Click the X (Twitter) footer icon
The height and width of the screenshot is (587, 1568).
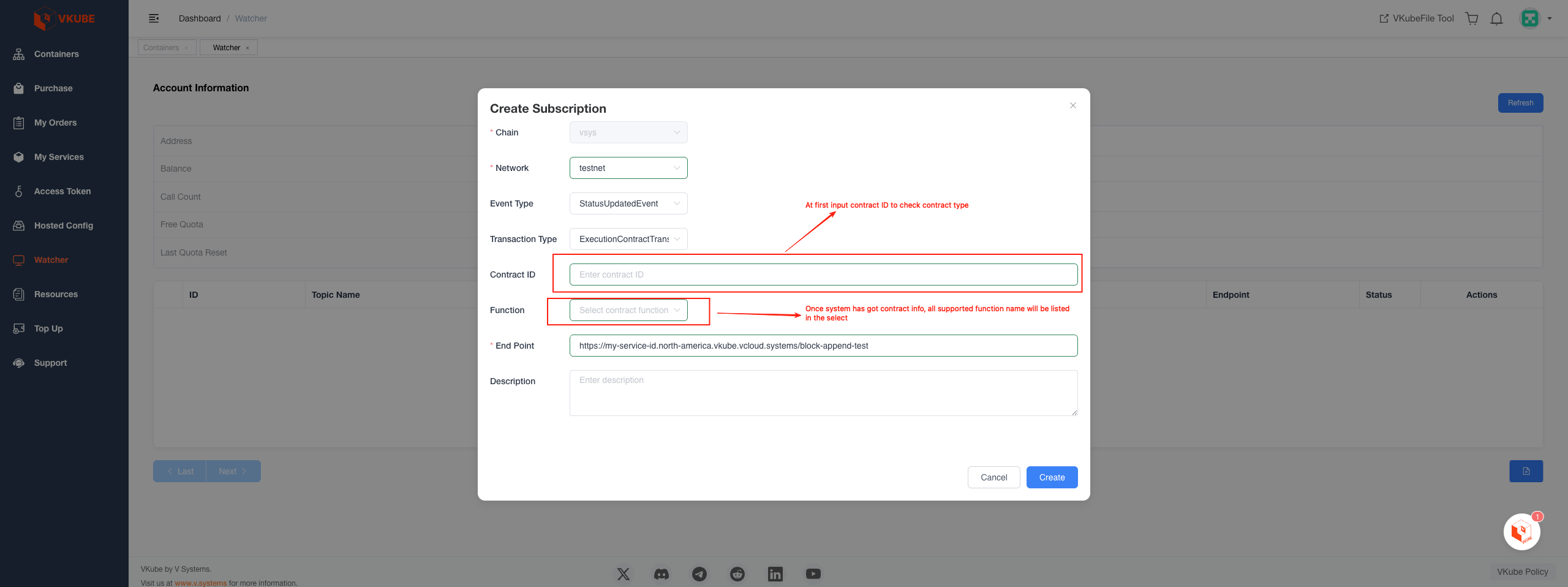pyautogui.click(x=624, y=574)
